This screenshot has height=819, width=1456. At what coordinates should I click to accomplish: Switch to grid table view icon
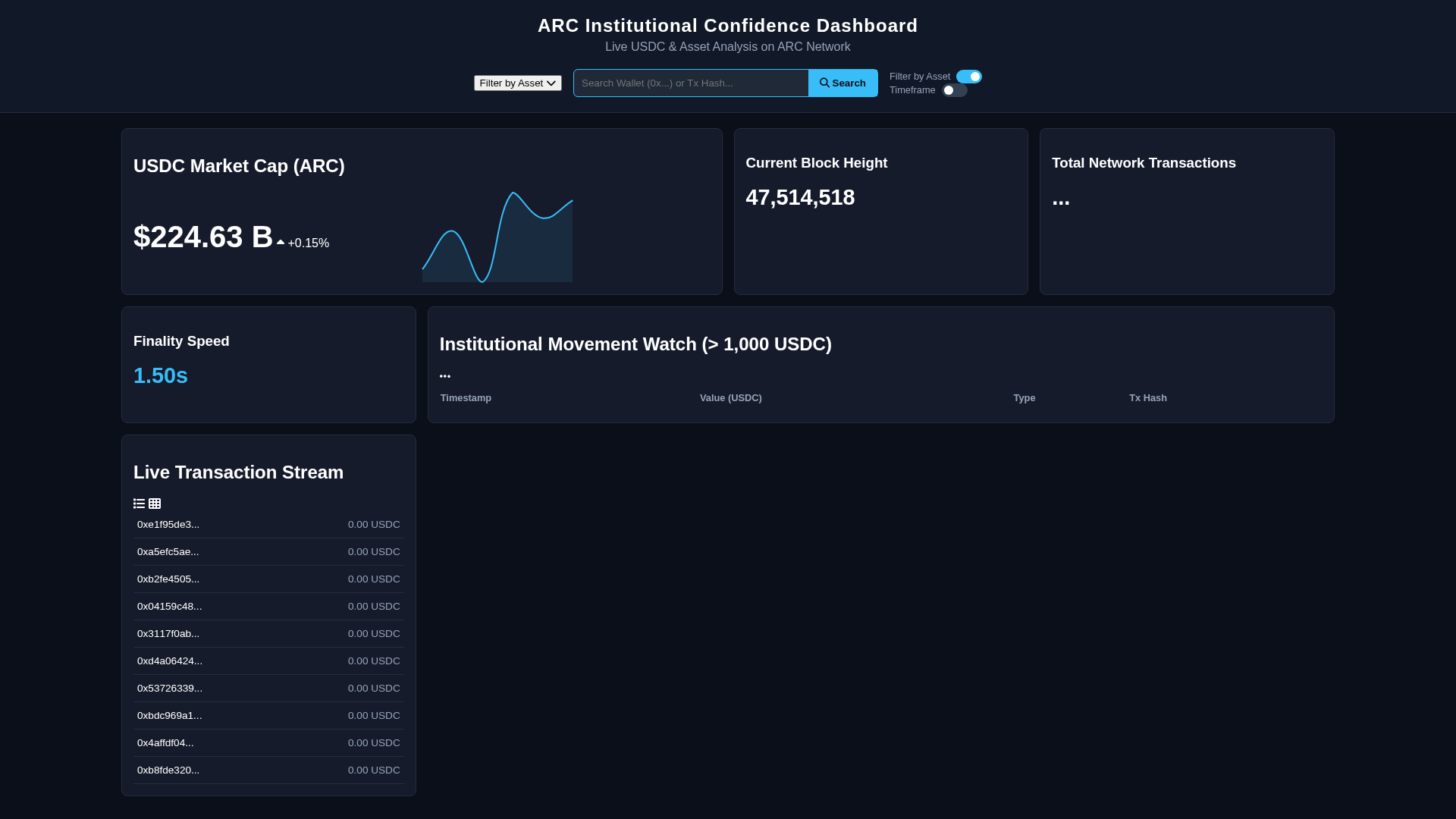(155, 504)
